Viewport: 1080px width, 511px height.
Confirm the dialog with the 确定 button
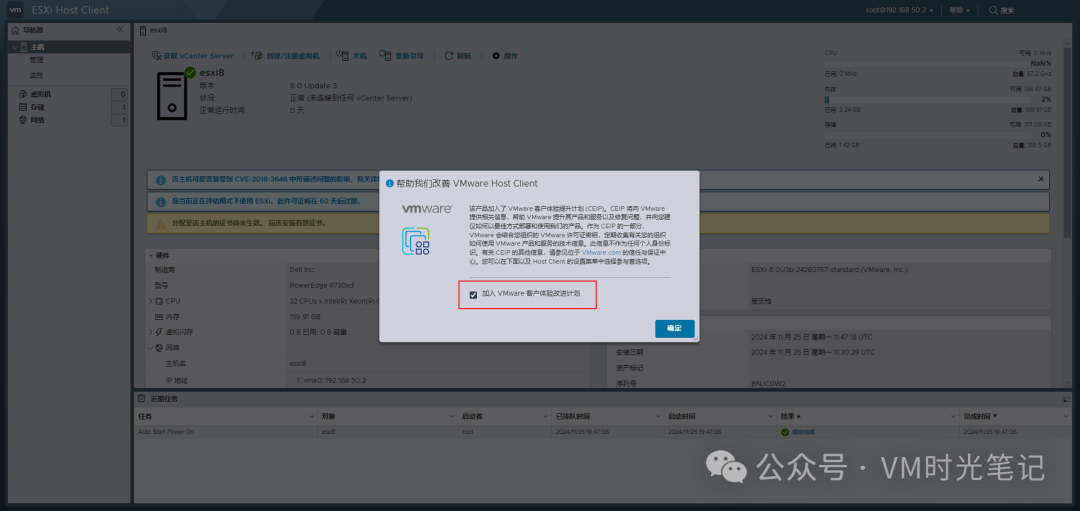[674, 328]
